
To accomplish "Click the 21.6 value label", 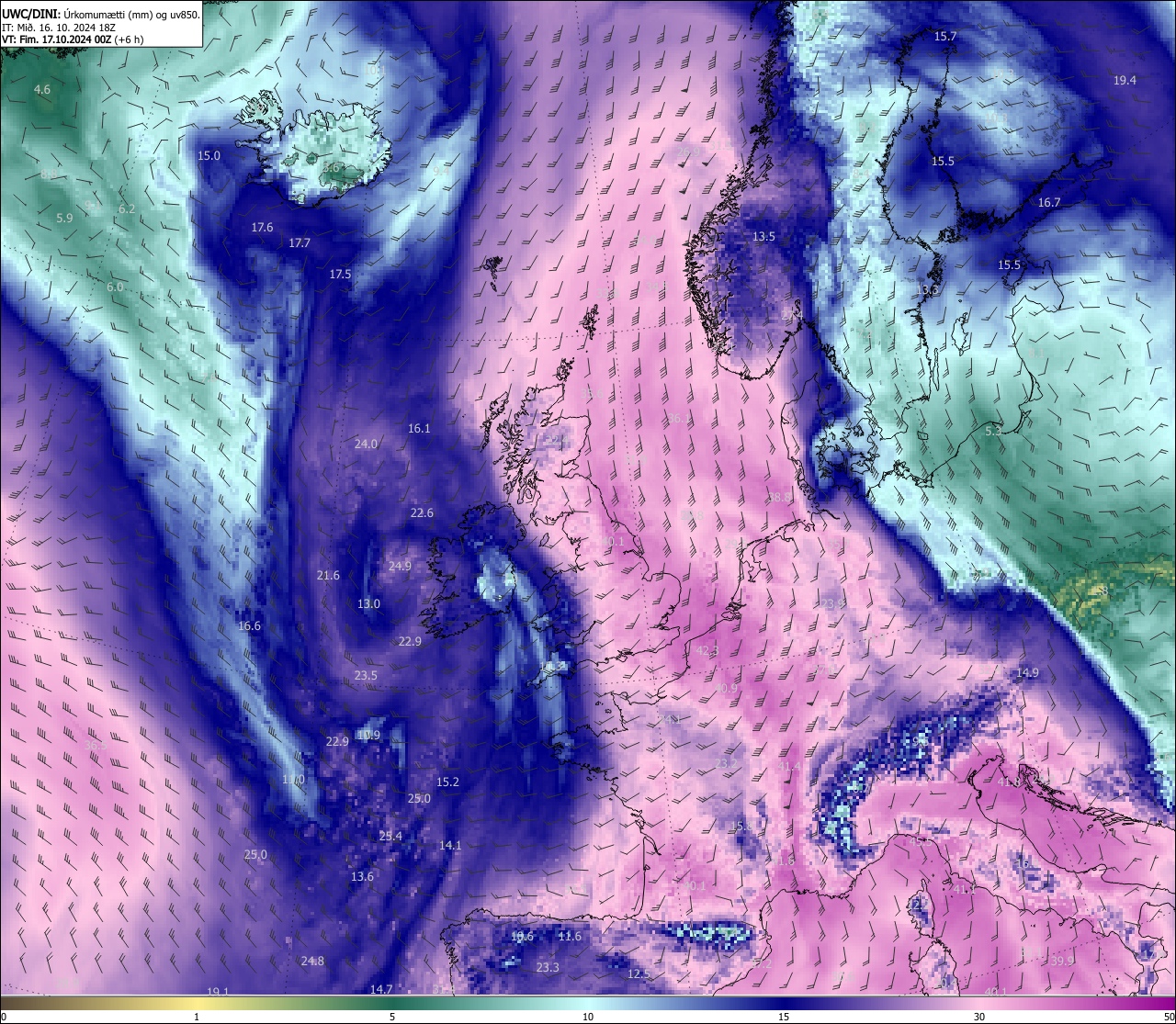I will (x=328, y=575).
